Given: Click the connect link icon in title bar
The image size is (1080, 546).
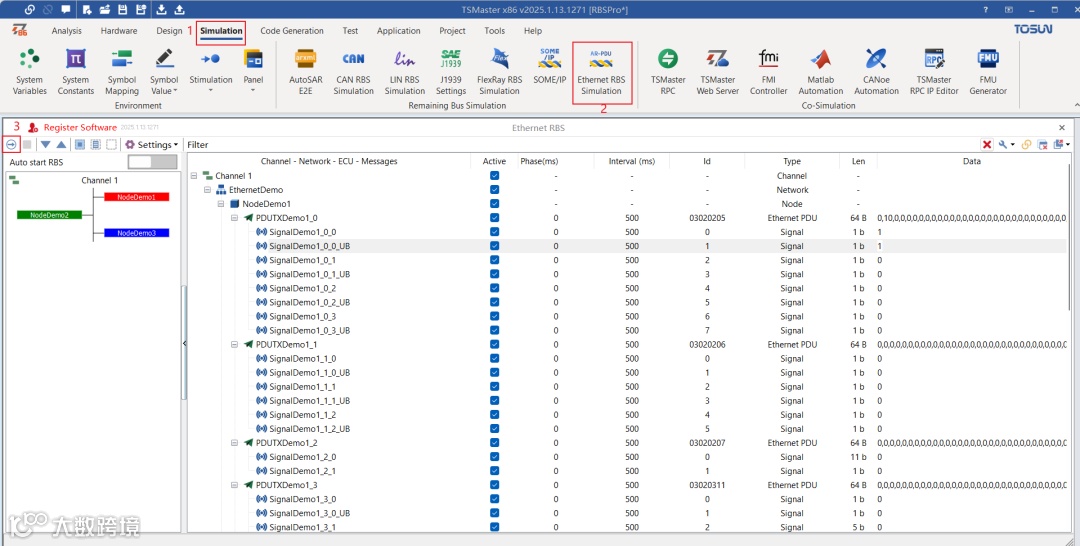Looking at the screenshot, I should [30, 10].
